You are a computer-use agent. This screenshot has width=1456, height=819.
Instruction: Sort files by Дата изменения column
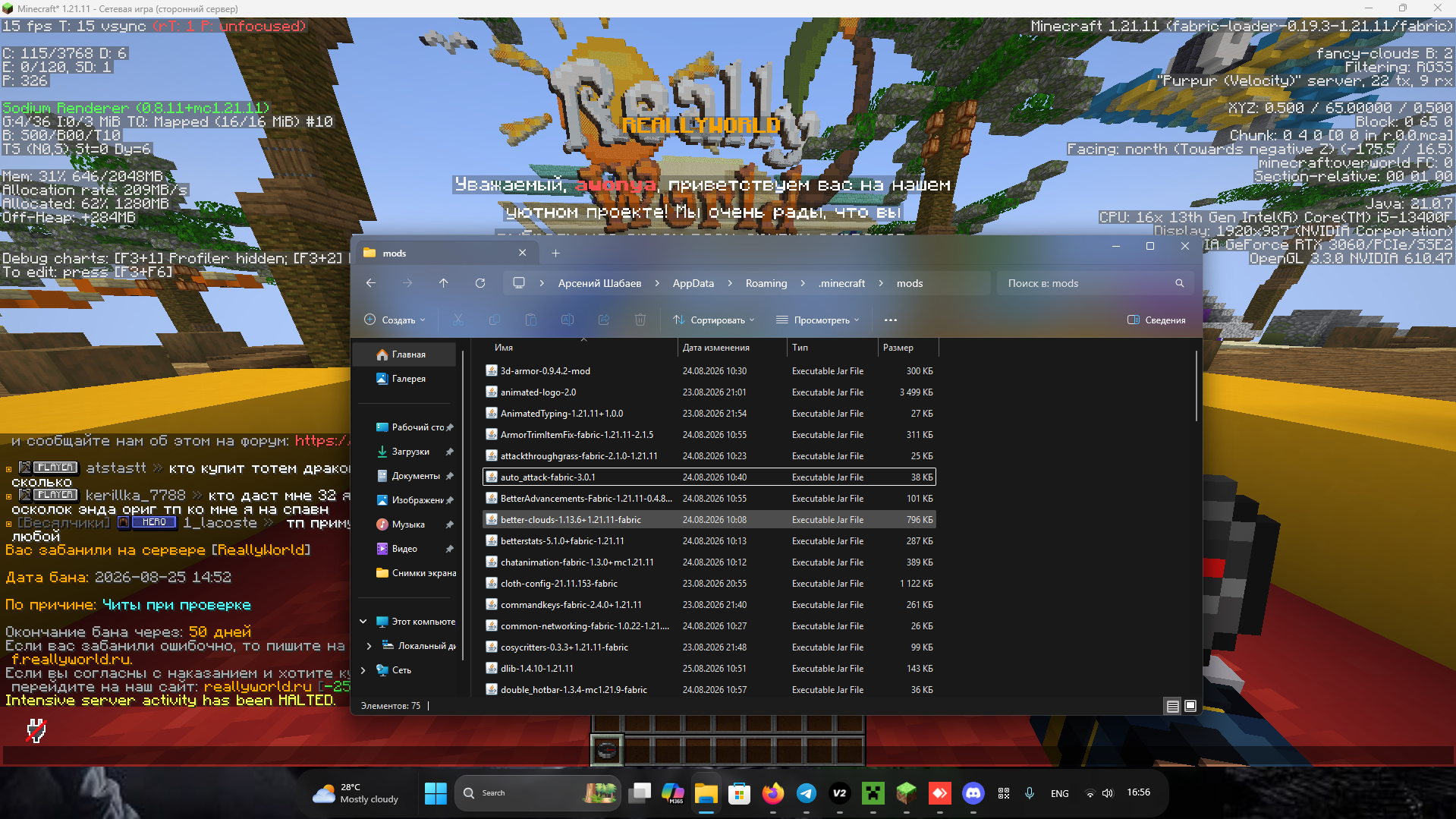pyautogui.click(x=732, y=348)
